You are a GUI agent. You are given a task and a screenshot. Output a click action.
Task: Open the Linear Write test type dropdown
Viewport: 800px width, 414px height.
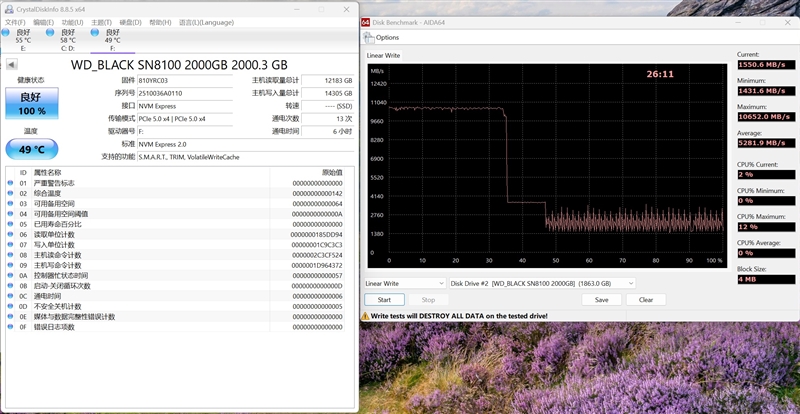[405, 283]
